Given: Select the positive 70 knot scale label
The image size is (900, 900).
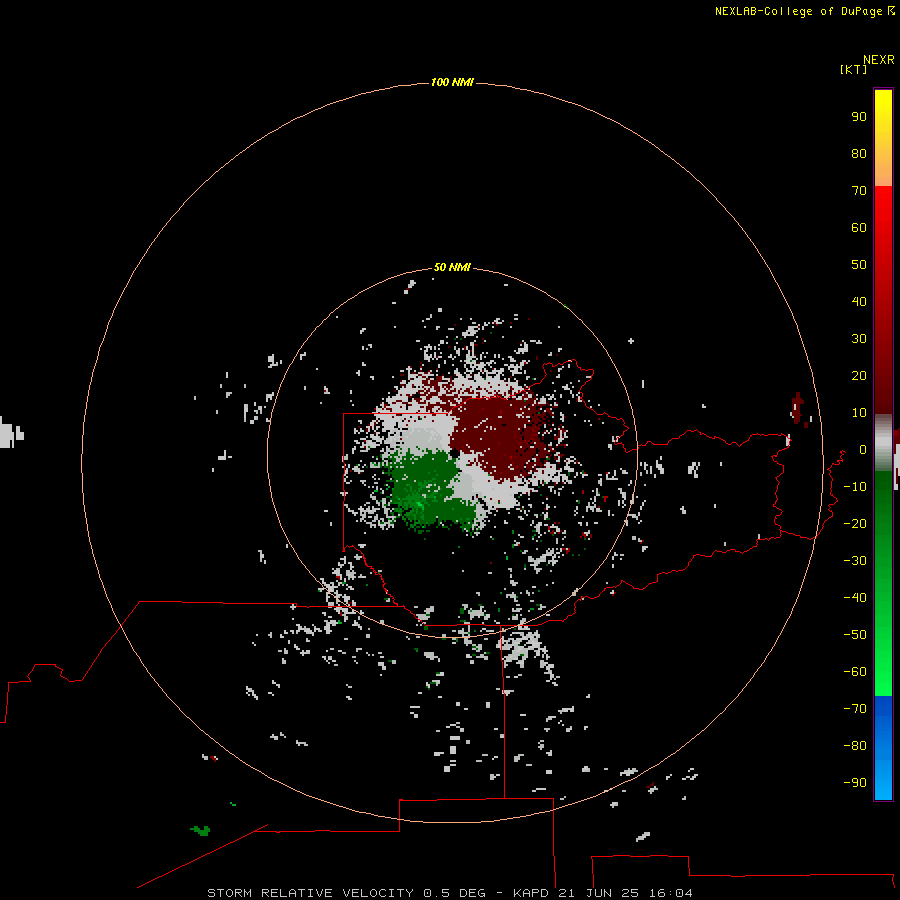Looking at the screenshot, I should (x=859, y=191).
